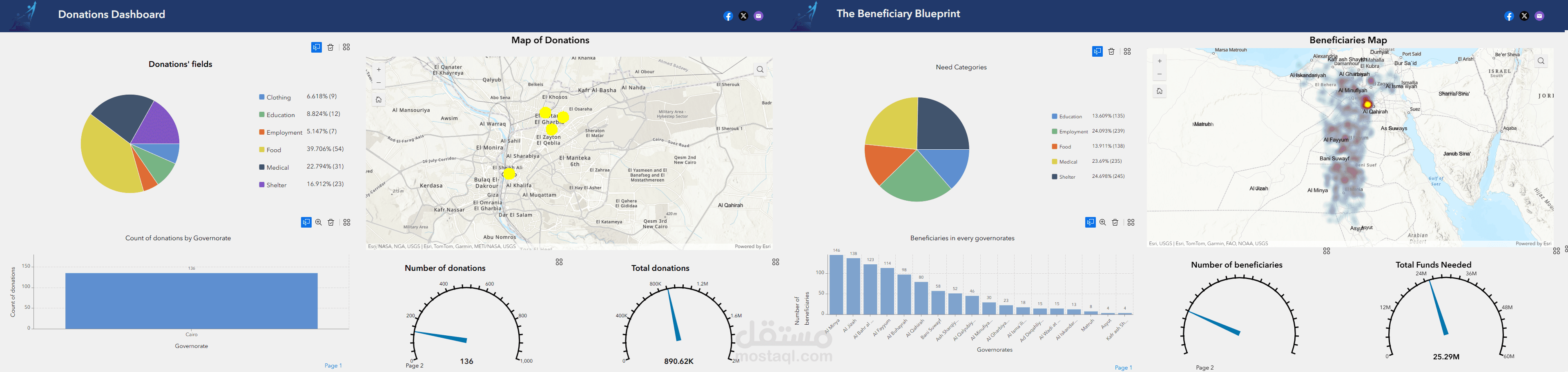Screen dimensions: 1568x372
Task: Click the 136 Number of donations gauge value
Action: [x=466, y=361]
